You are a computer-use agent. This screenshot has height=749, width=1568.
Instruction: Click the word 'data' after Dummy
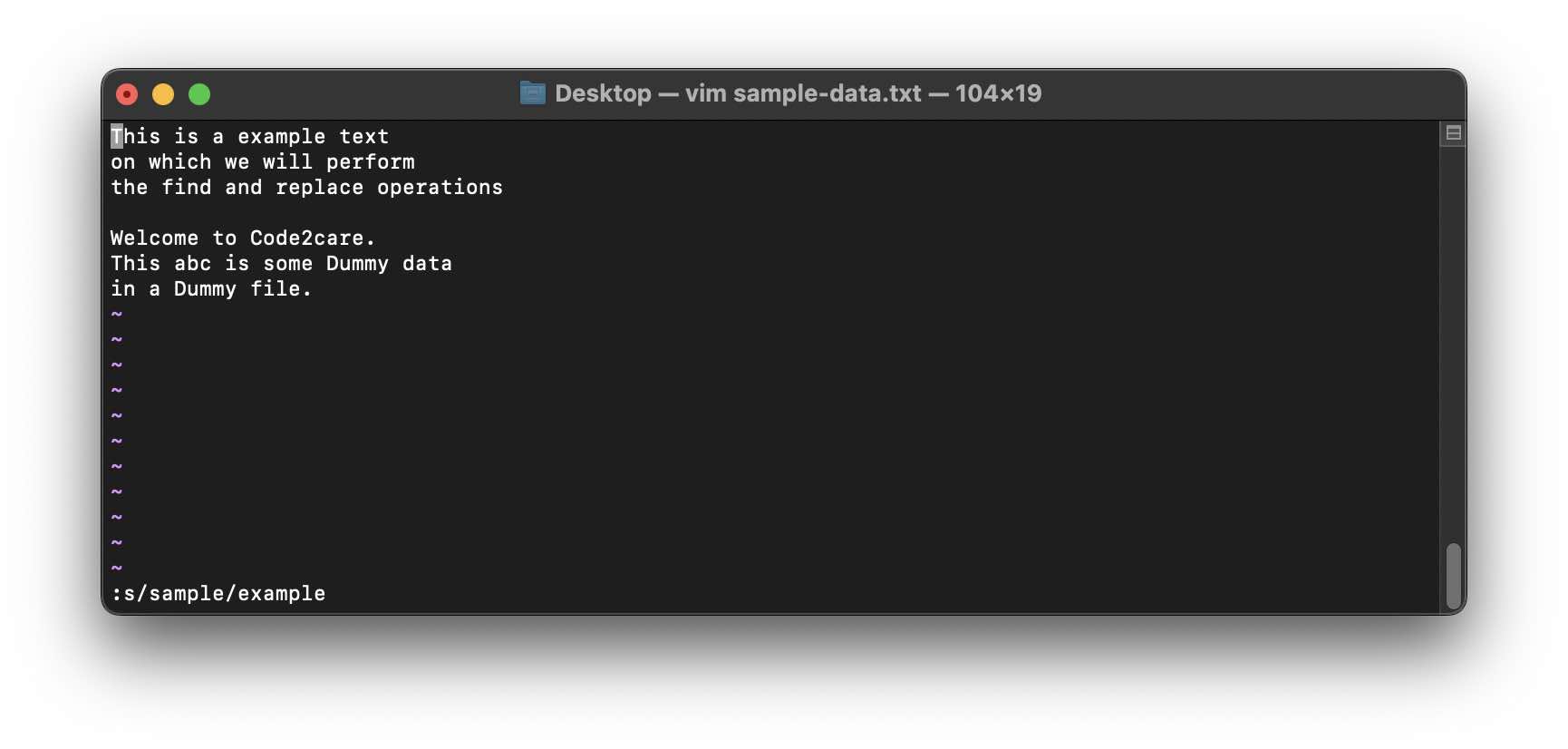427,264
